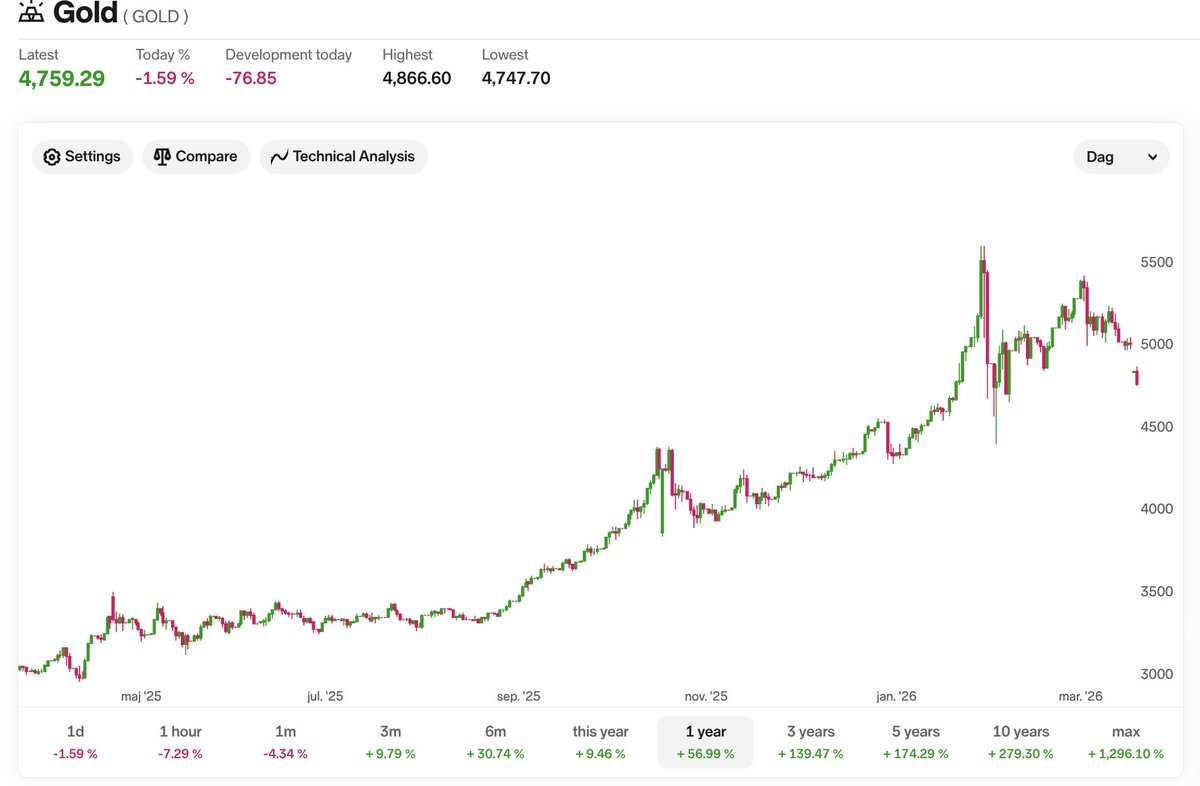
Task: Click the 5500 price axis label
Action: coord(1156,262)
